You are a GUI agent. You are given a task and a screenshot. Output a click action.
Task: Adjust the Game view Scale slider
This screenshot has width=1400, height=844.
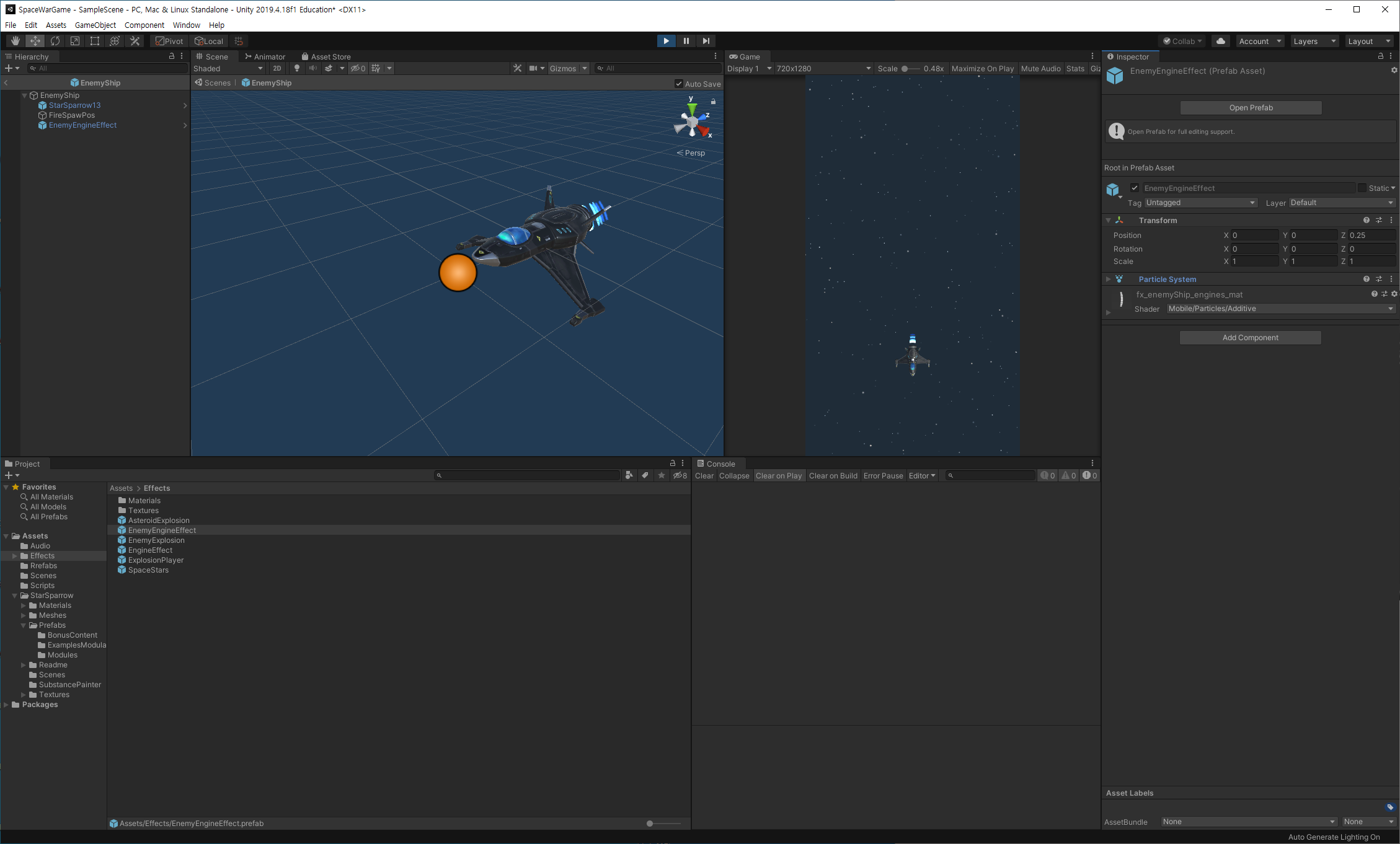905,69
